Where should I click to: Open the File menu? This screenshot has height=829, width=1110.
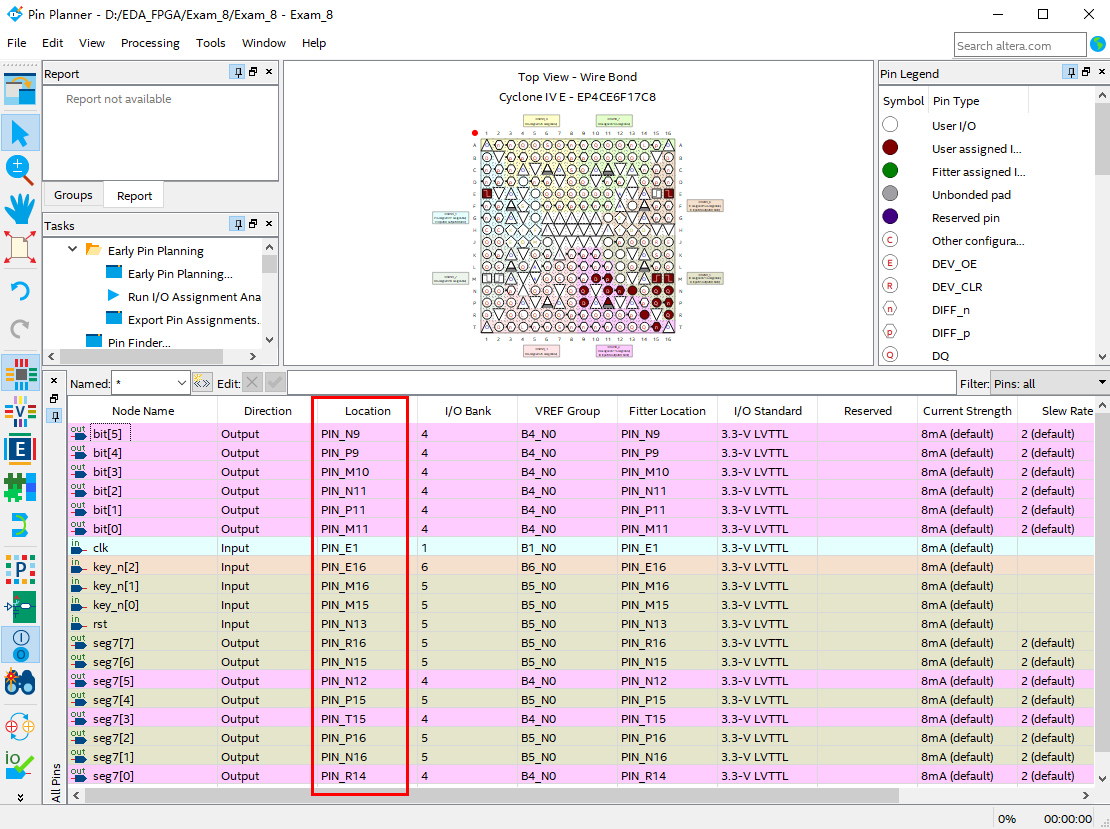17,43
